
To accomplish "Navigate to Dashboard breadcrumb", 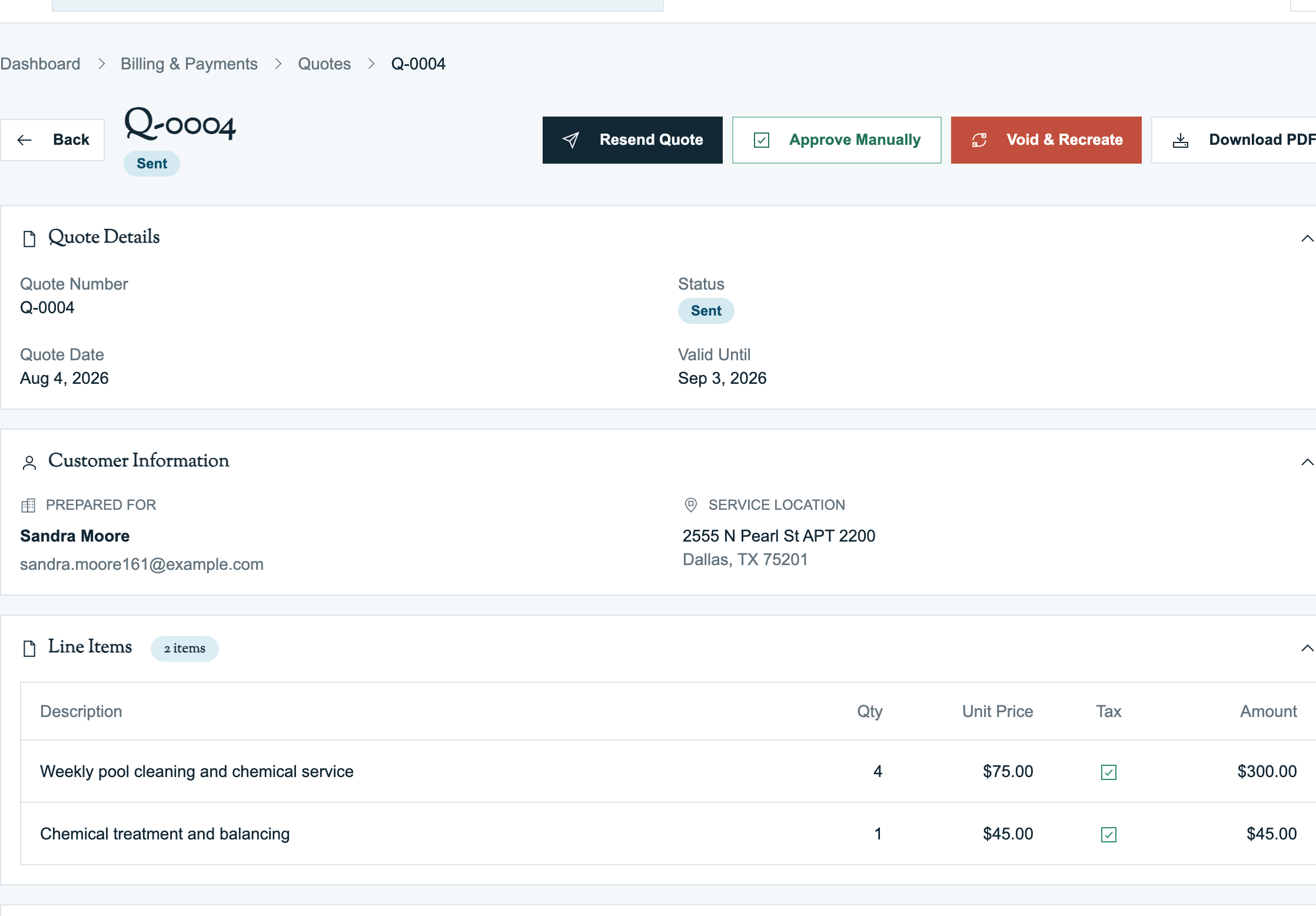I will click(40, 64).
